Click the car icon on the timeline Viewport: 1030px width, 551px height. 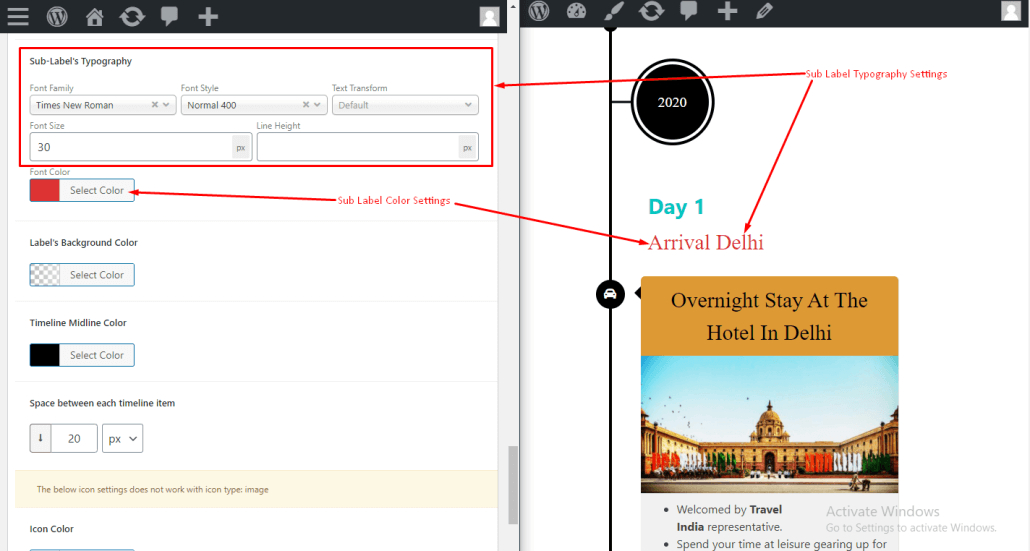click(x=610, y=294)
